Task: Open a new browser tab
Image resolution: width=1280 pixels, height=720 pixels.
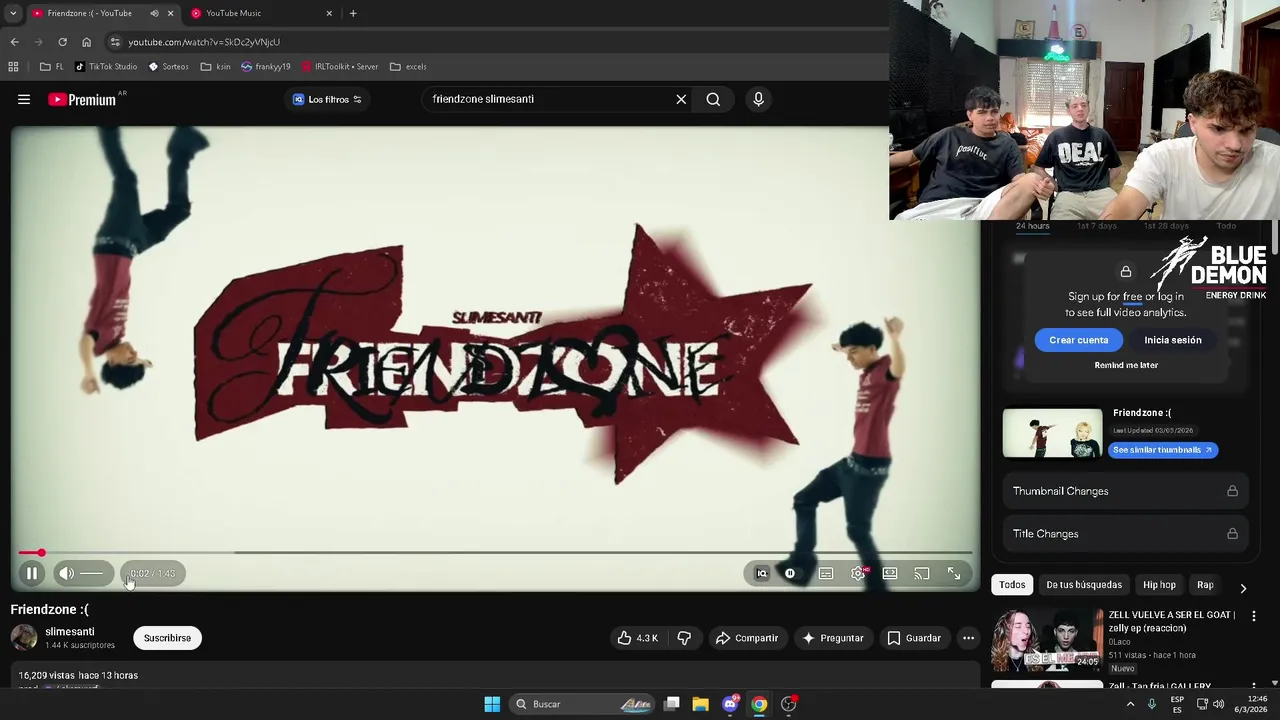Action: pyautogui.click(x=353, y=13)
